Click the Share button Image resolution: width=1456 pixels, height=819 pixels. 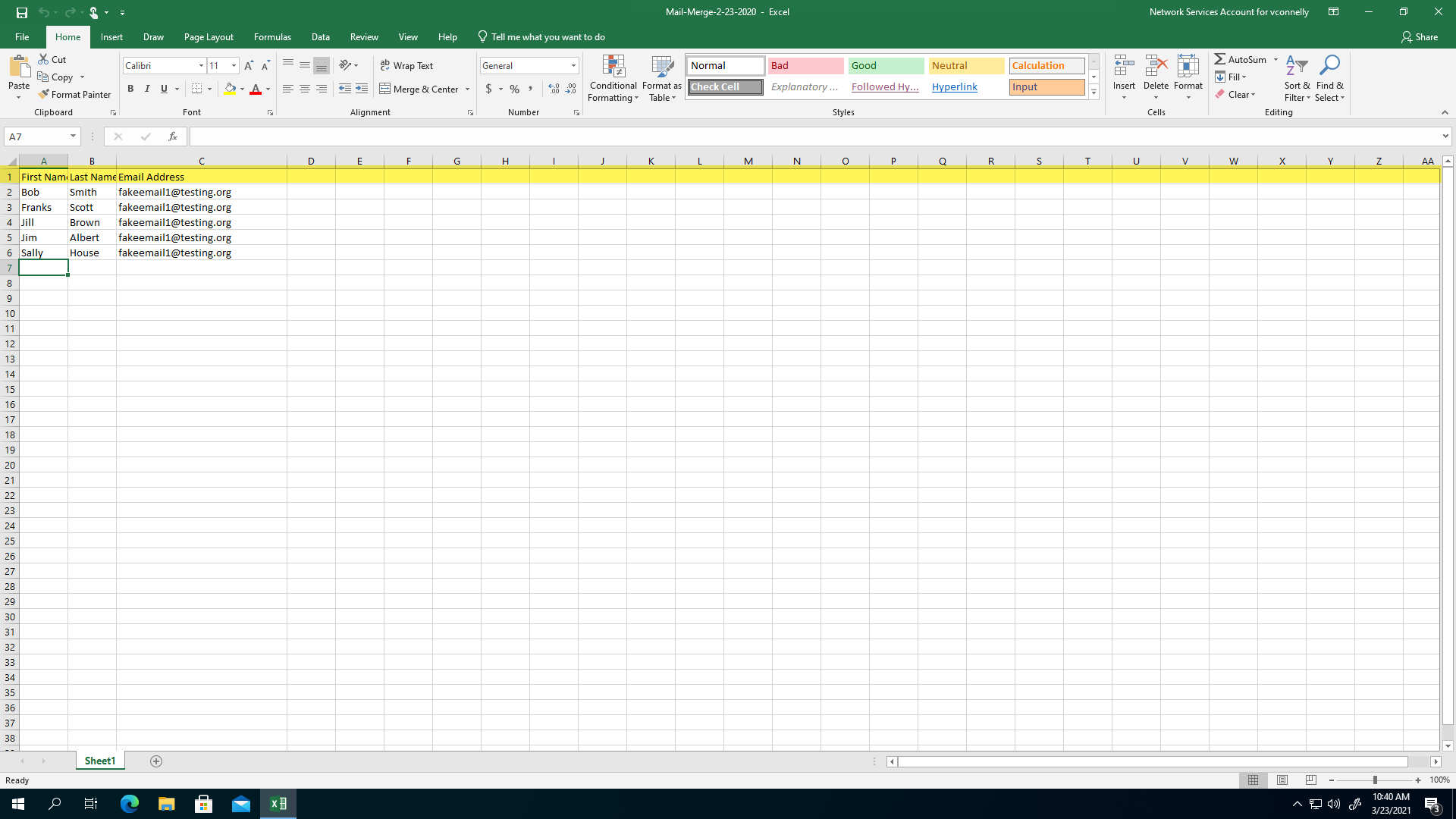coord(1420,36)
